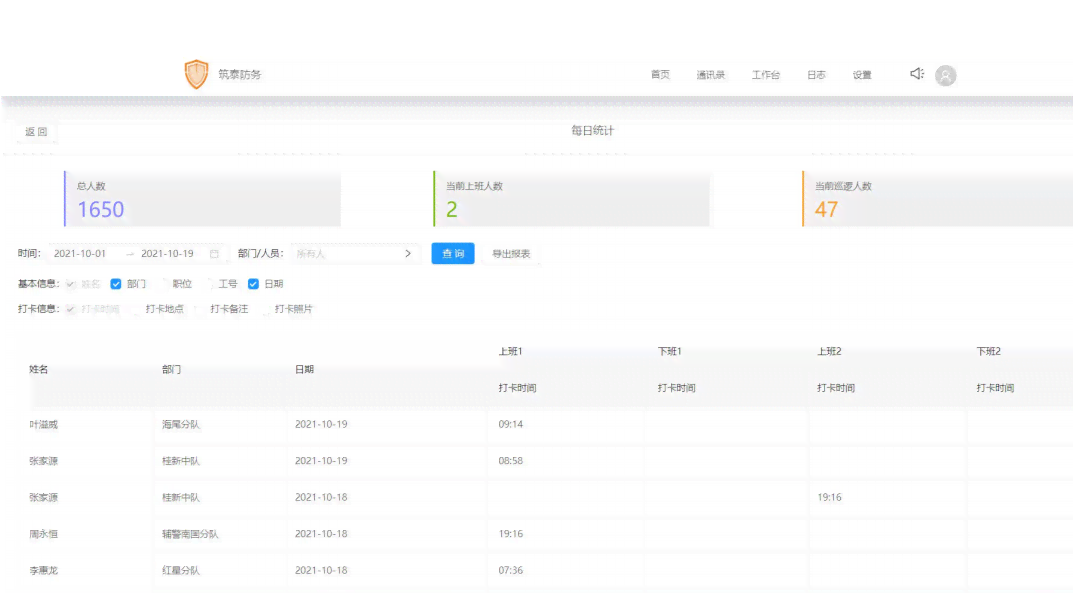Viewport: 1074px width, 593px height.
Task: Click the 08:58 clock-in time cell
Action: tap(510, 461)
